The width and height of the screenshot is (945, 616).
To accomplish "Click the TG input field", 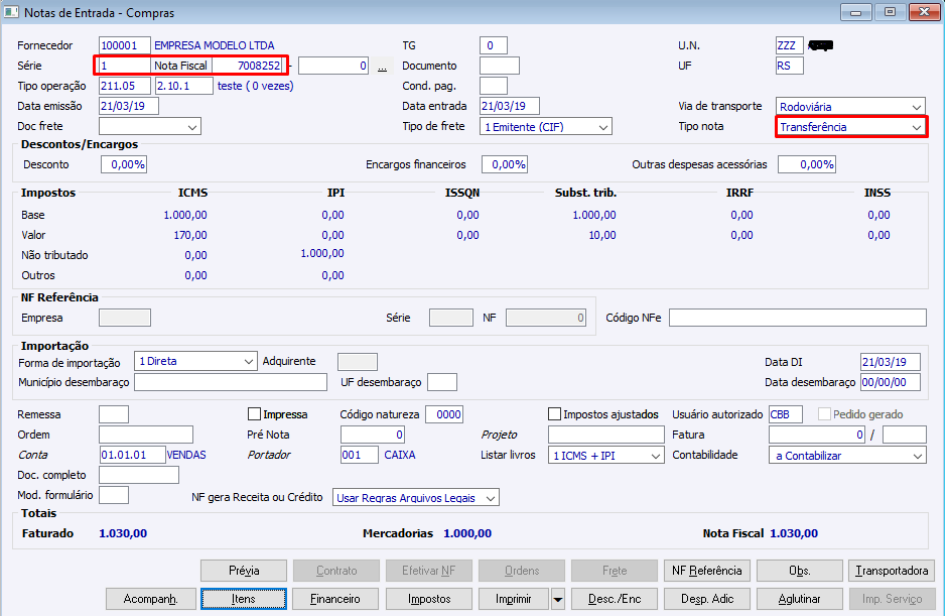I will (494, 45).
